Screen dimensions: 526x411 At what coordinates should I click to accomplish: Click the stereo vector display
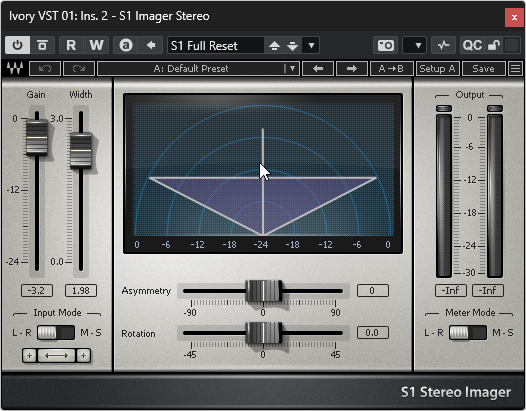pyautogui.click(x=263, y=173)
